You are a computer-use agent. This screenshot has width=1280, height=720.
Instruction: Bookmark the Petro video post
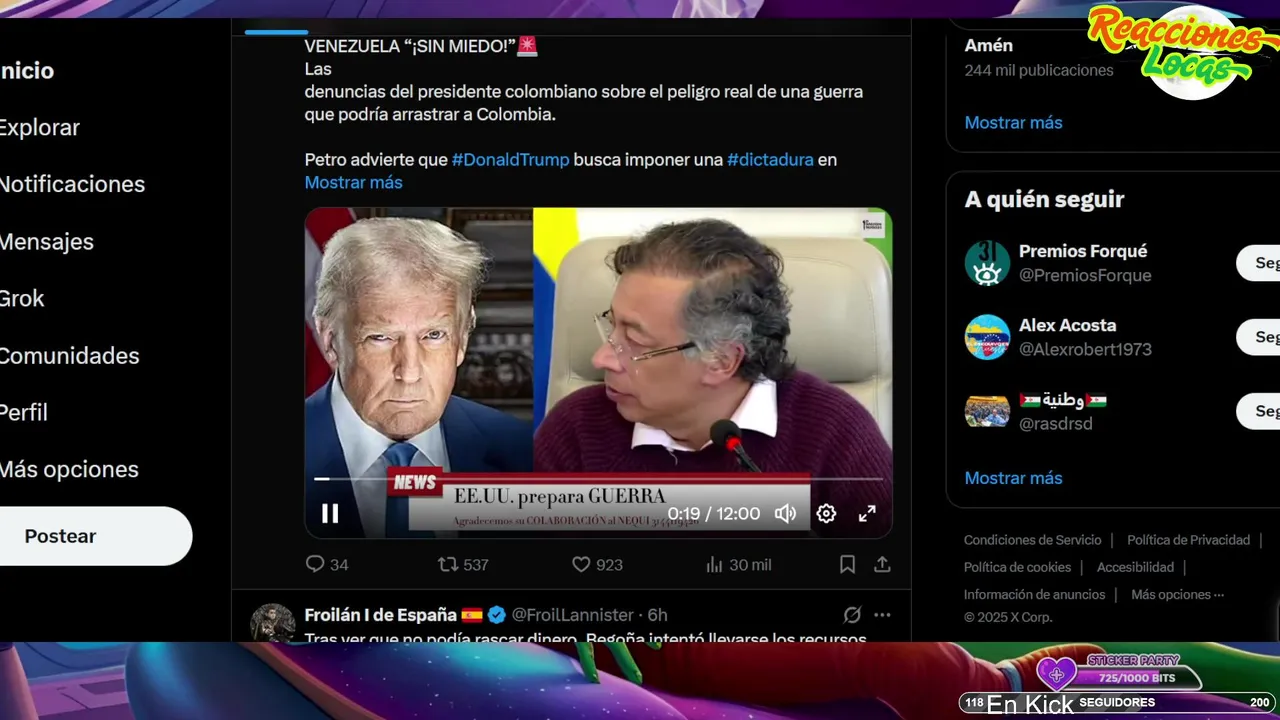[x=847, y=565]
